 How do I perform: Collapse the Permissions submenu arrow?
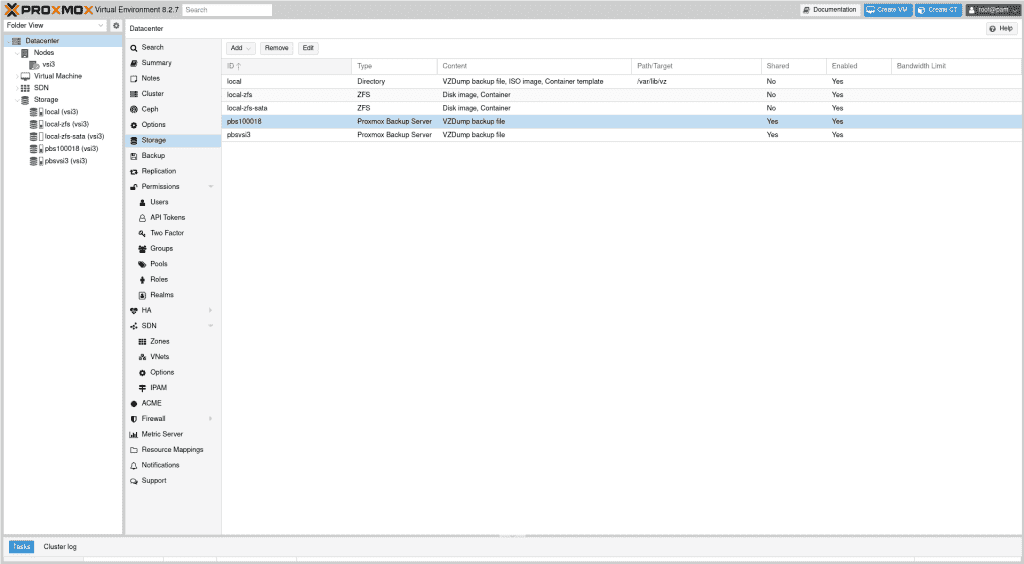click(x=210, y=186)
